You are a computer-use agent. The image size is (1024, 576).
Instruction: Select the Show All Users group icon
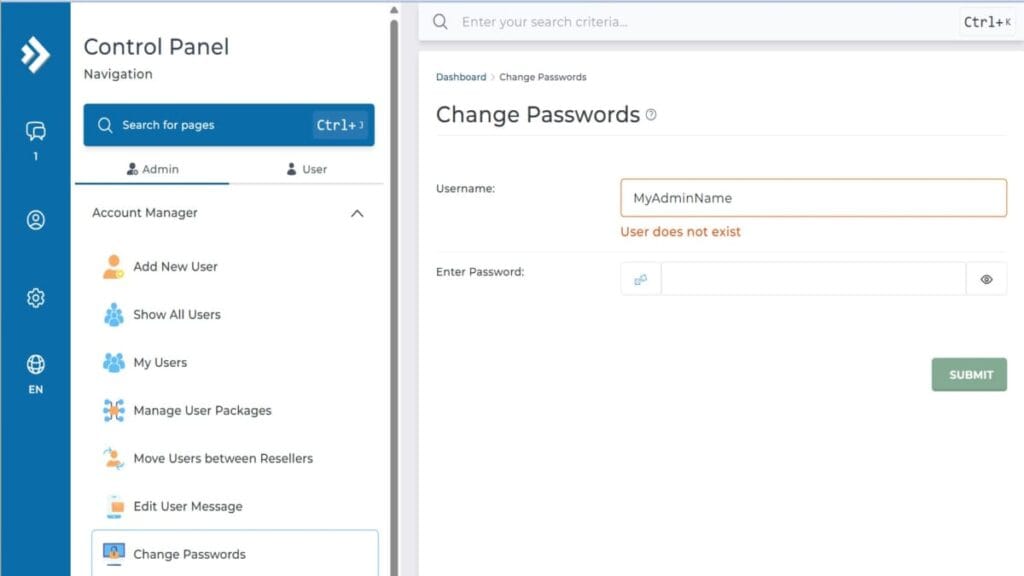pos(112,314)
